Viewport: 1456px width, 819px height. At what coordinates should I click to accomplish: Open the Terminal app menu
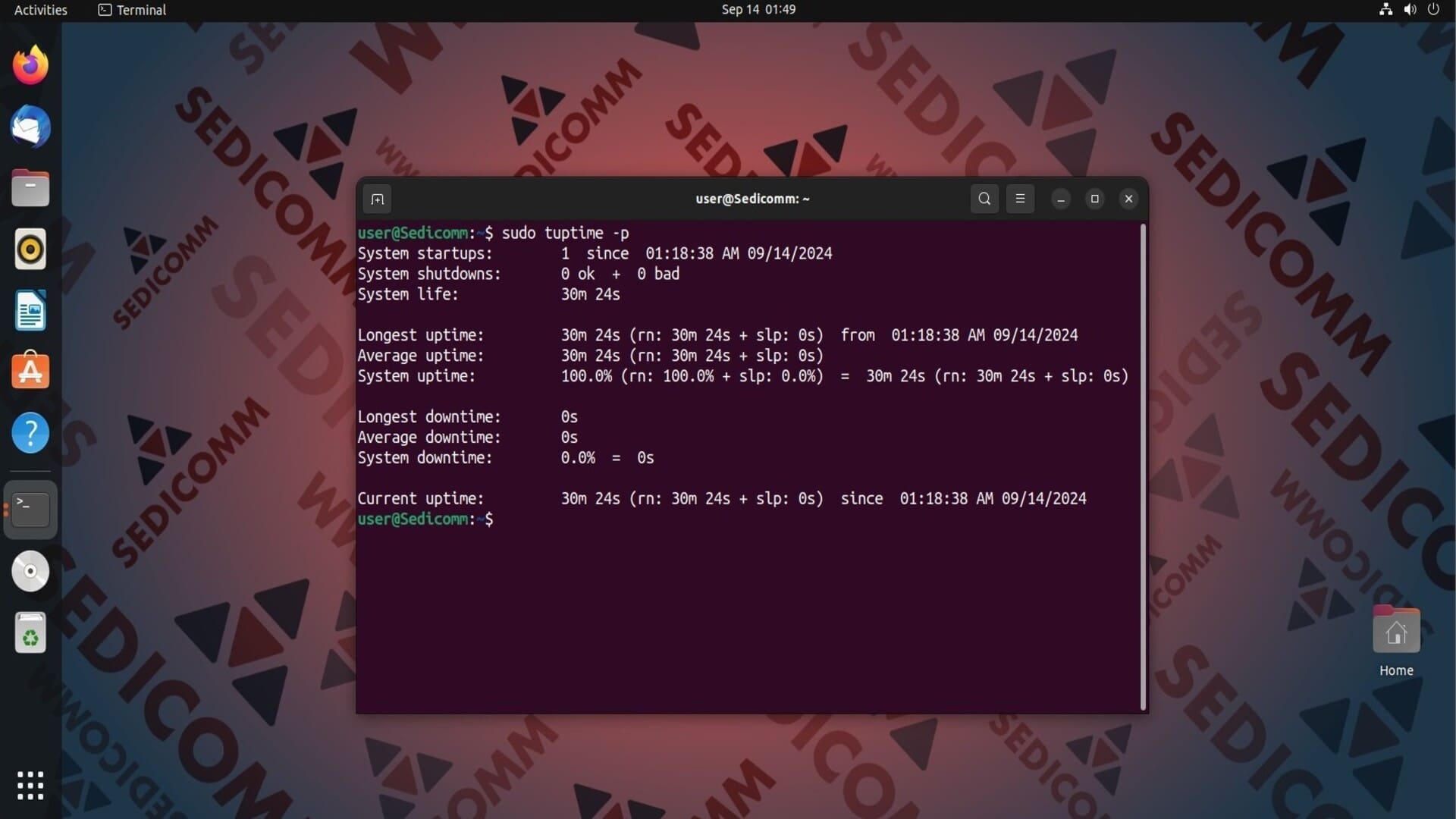tap(133, 10)
